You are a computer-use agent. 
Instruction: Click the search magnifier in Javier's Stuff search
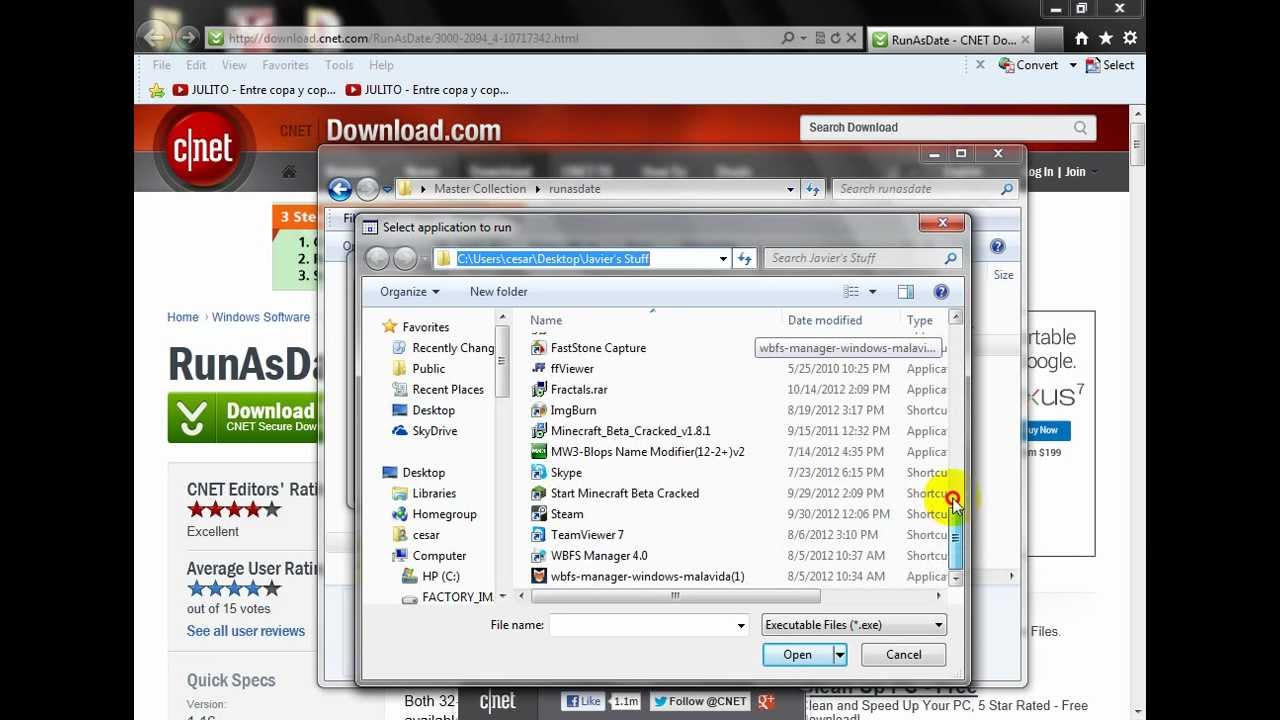point(950,258)
